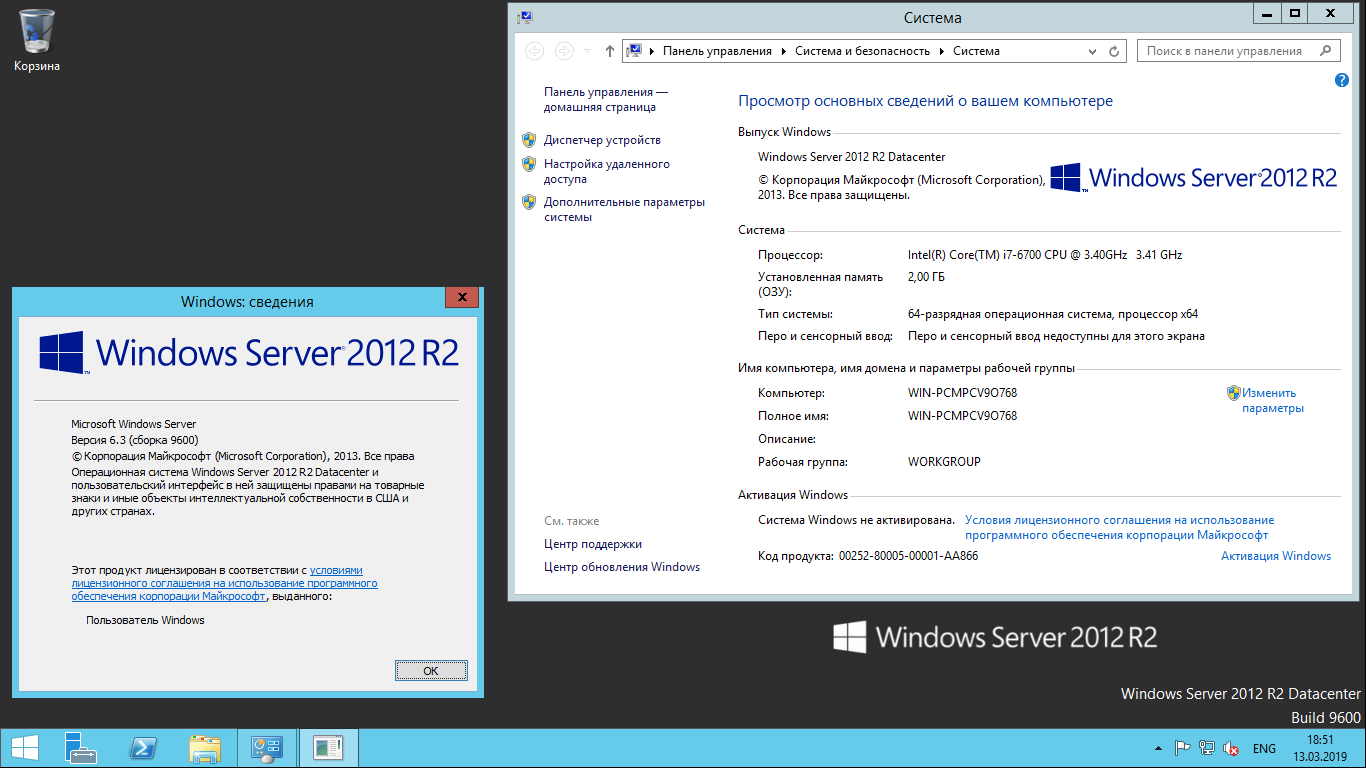Expand the arrow after 'Система и безопасность' breadcrumb
1366x768 pixels.
pyautogui.click(x=942, y=51)
